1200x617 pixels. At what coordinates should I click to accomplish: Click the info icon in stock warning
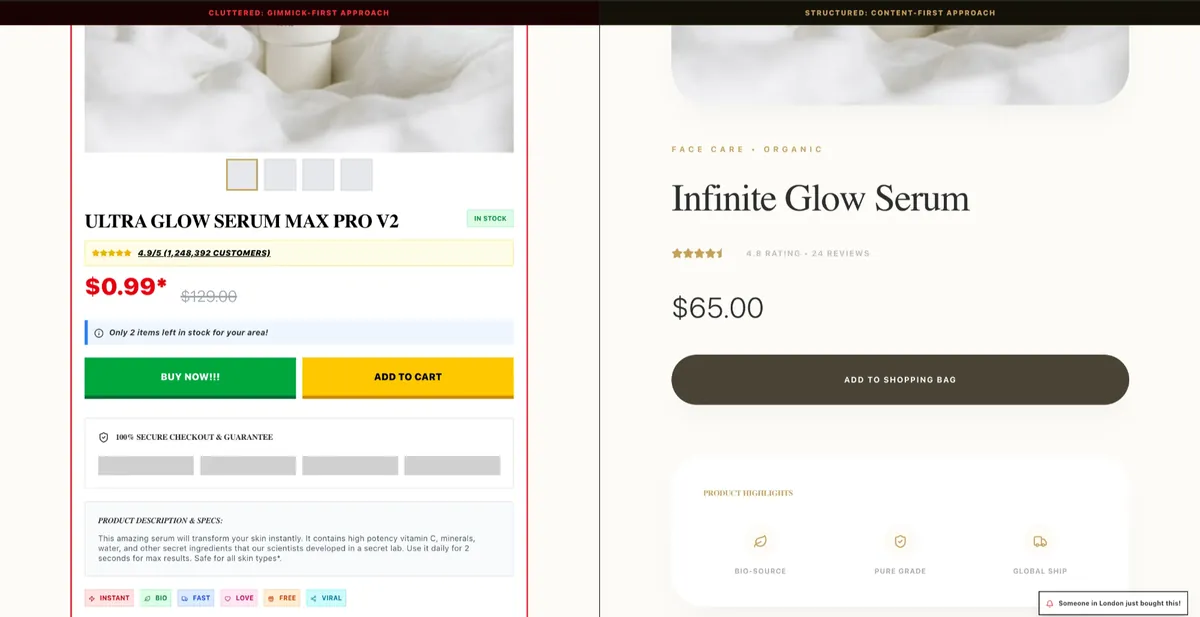coord(98,333)
